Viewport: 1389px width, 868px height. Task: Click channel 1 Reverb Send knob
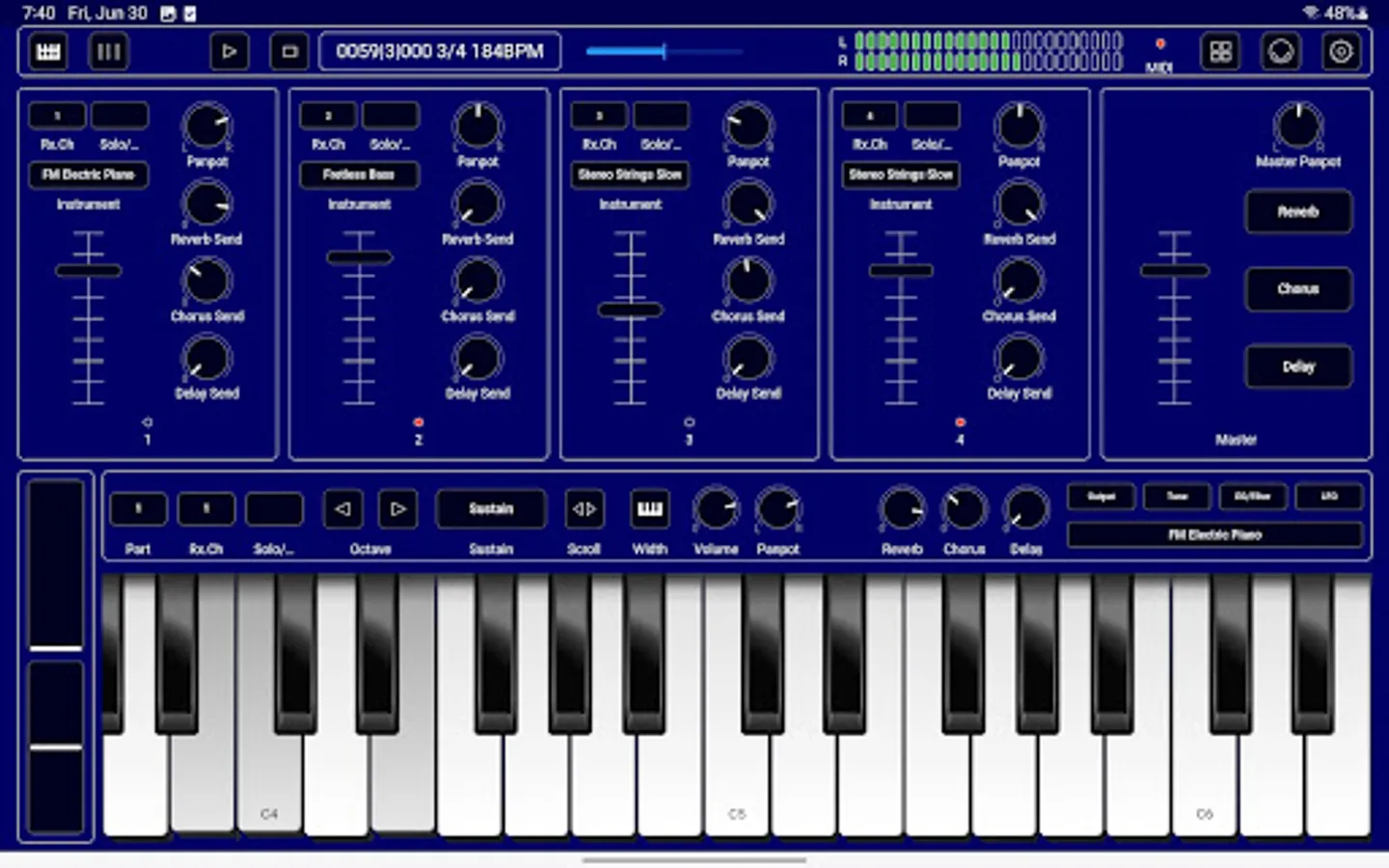206,203
